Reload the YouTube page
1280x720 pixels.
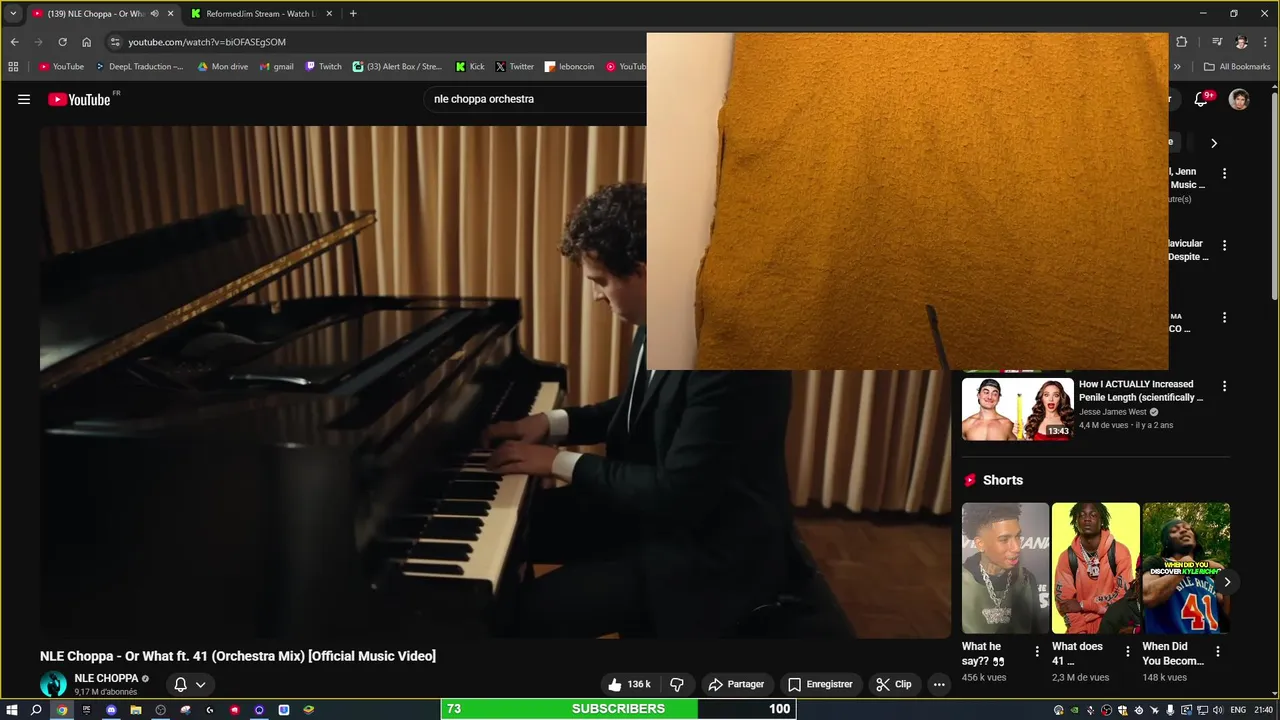point(62,42)
